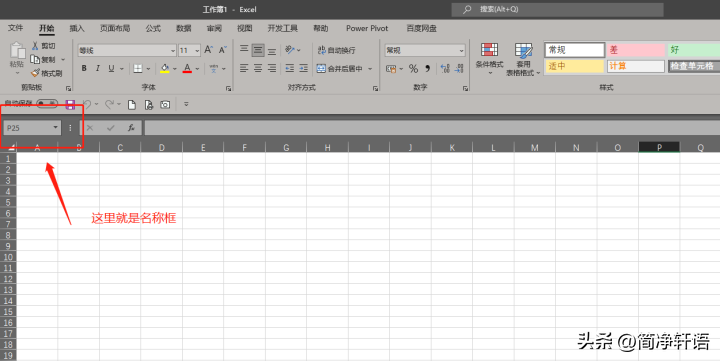The height and width of the screenshot is (361, 720).
Task: Toggle Italic formatting
Action: [x=97, y=68]
